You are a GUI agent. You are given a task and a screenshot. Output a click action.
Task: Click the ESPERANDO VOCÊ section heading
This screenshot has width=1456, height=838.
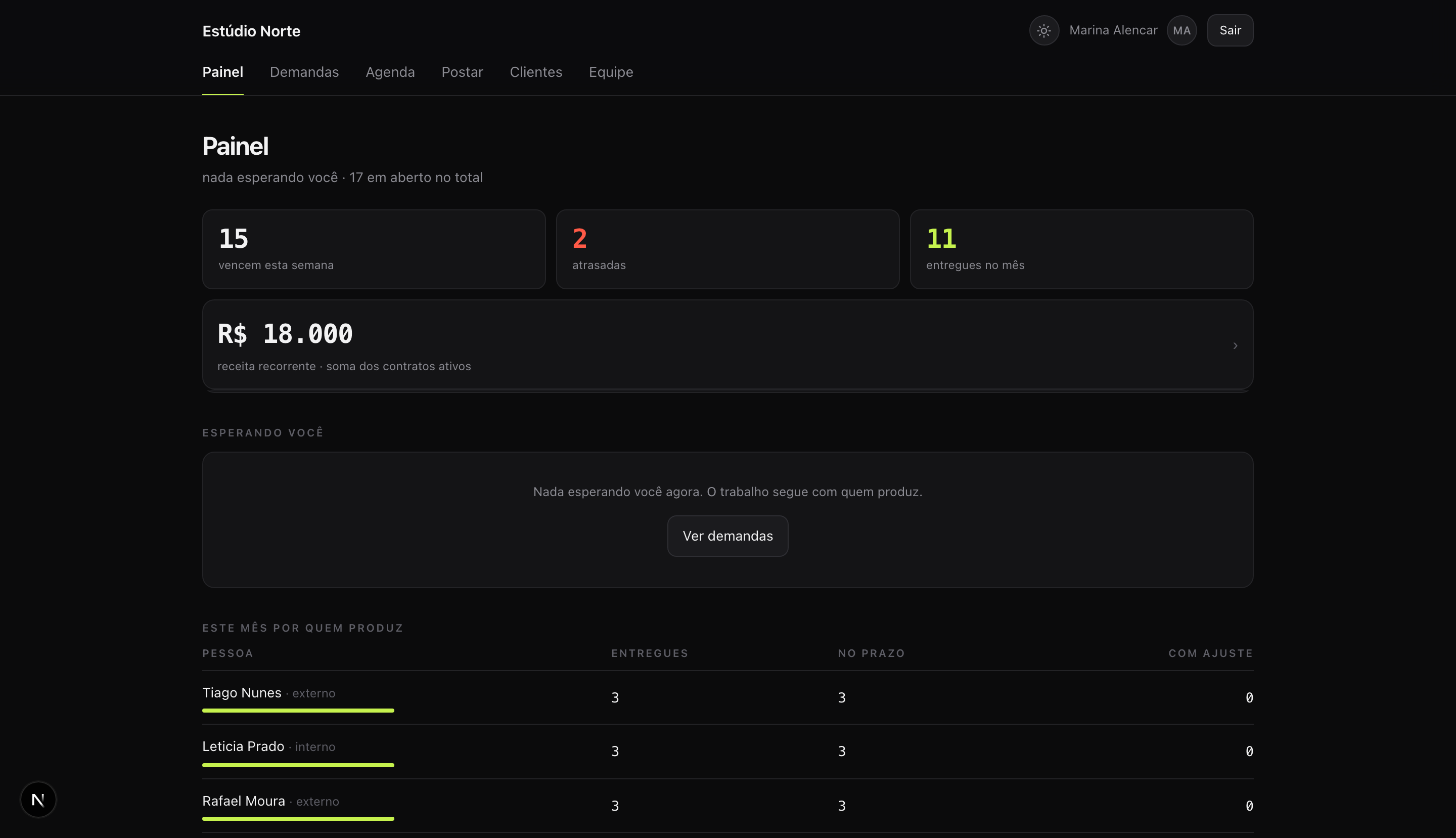[x=263, y=433]
